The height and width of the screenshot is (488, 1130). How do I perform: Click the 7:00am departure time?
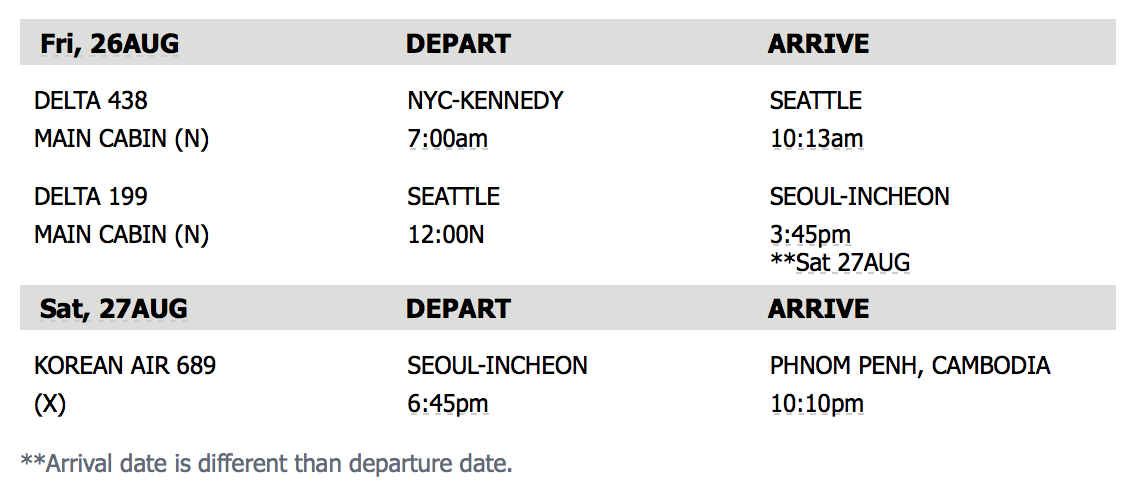pos(448,138)
